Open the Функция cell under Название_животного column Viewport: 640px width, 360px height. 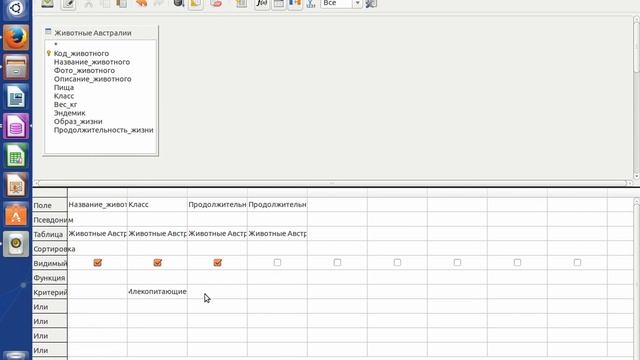[x=97, y=277]
